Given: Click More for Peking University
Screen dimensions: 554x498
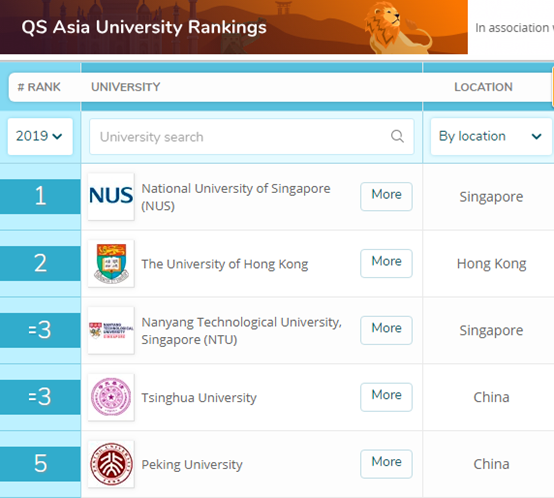Looking at the screenshot, I should pyautogui.click(x=386, y=464).
